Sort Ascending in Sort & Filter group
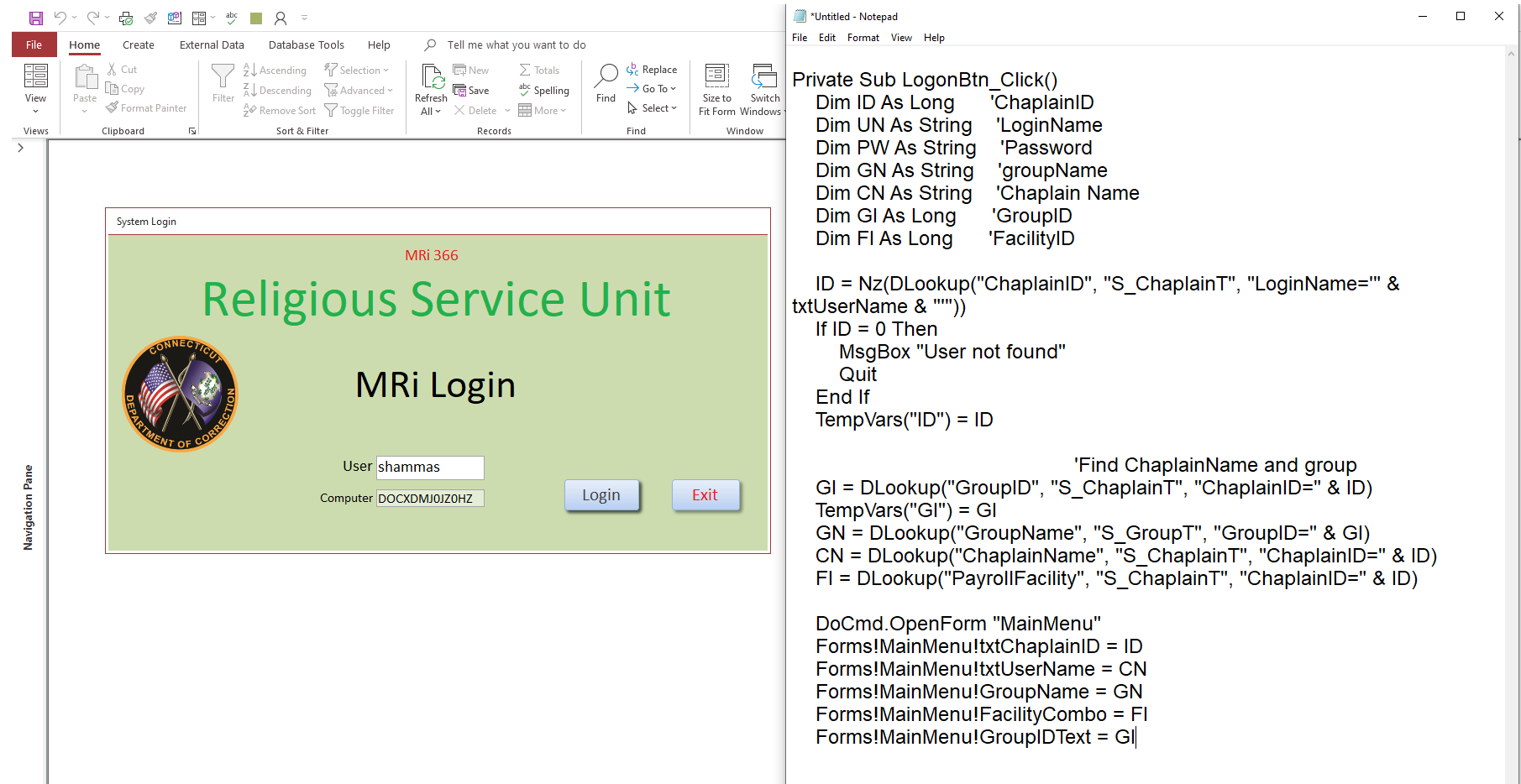1521x784 pixels. [x=275, y=70]
